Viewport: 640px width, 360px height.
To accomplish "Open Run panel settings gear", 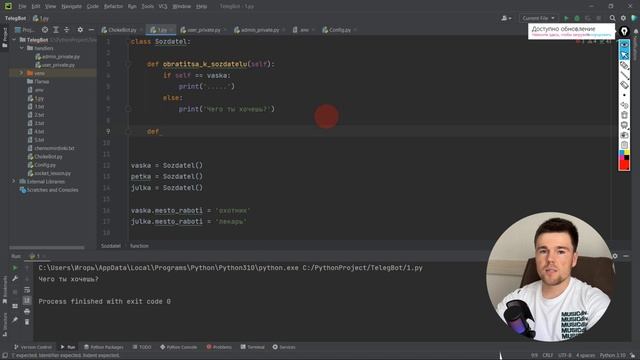I will [x=615, y=256].
